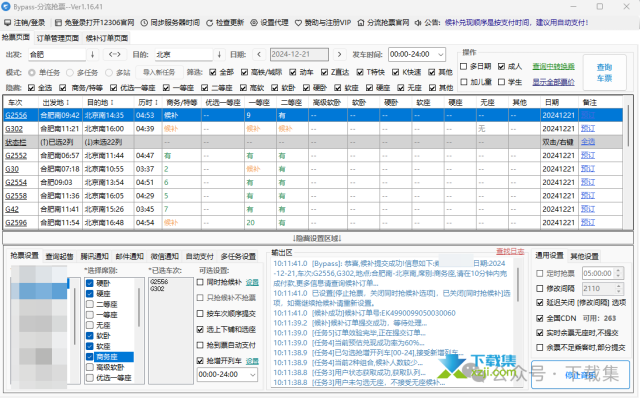Enable the 多日期 checkbox
Viewport: 640px width, 399px height.
463,66
